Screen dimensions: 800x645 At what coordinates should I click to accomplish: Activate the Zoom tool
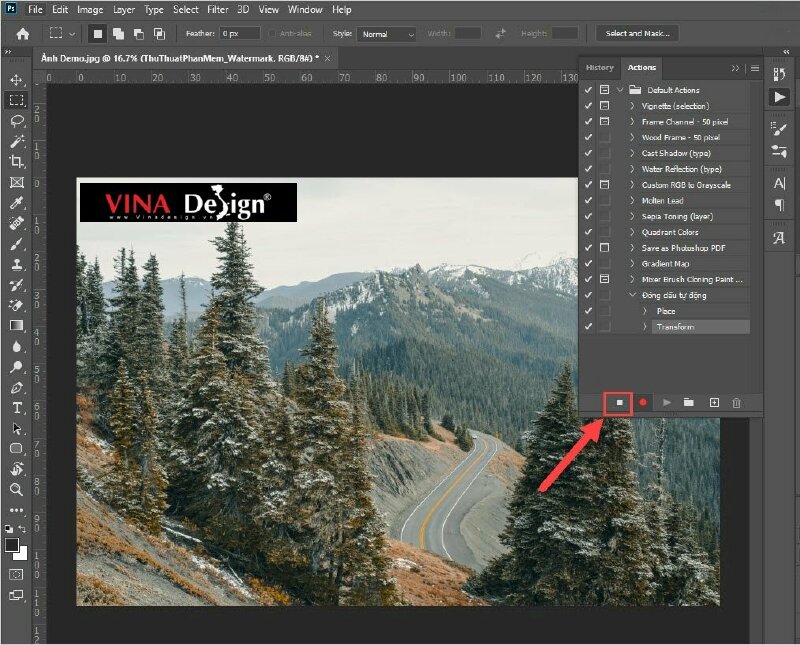(x=17, y=490)
